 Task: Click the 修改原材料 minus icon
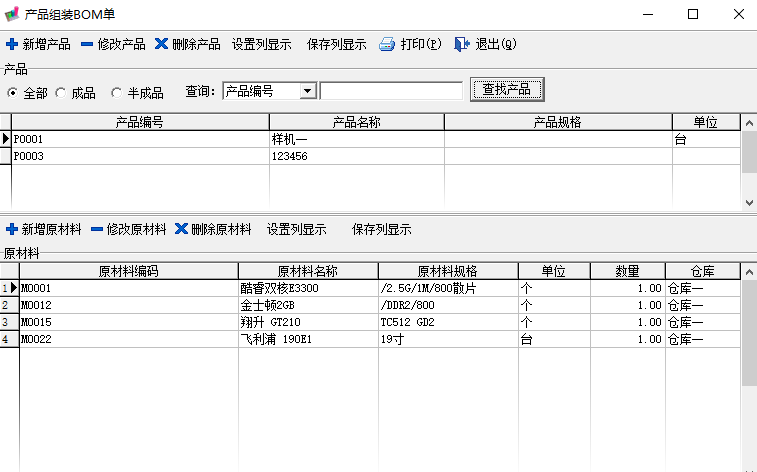97,229
